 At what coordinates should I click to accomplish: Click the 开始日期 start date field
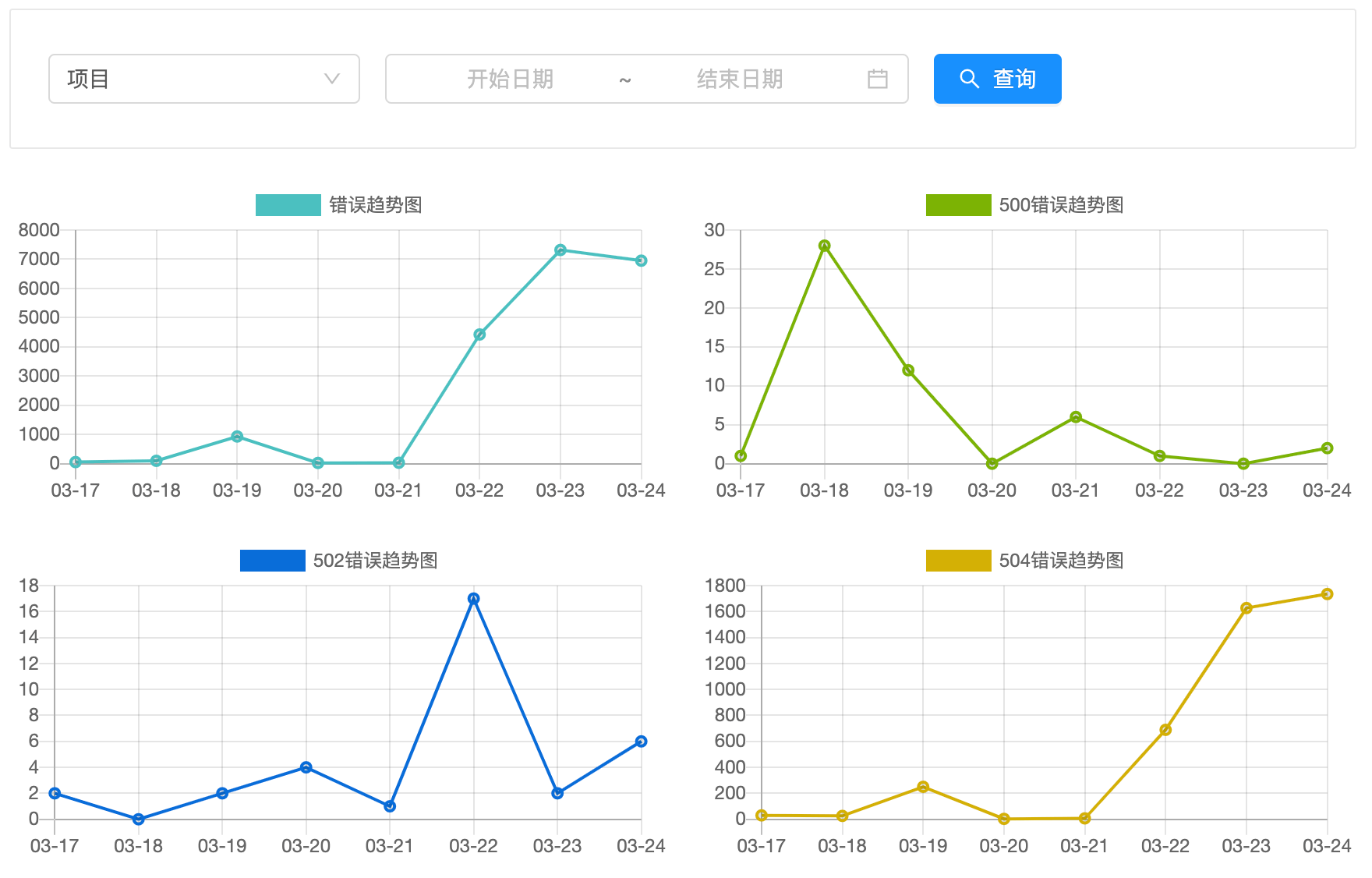pos(510,79)
